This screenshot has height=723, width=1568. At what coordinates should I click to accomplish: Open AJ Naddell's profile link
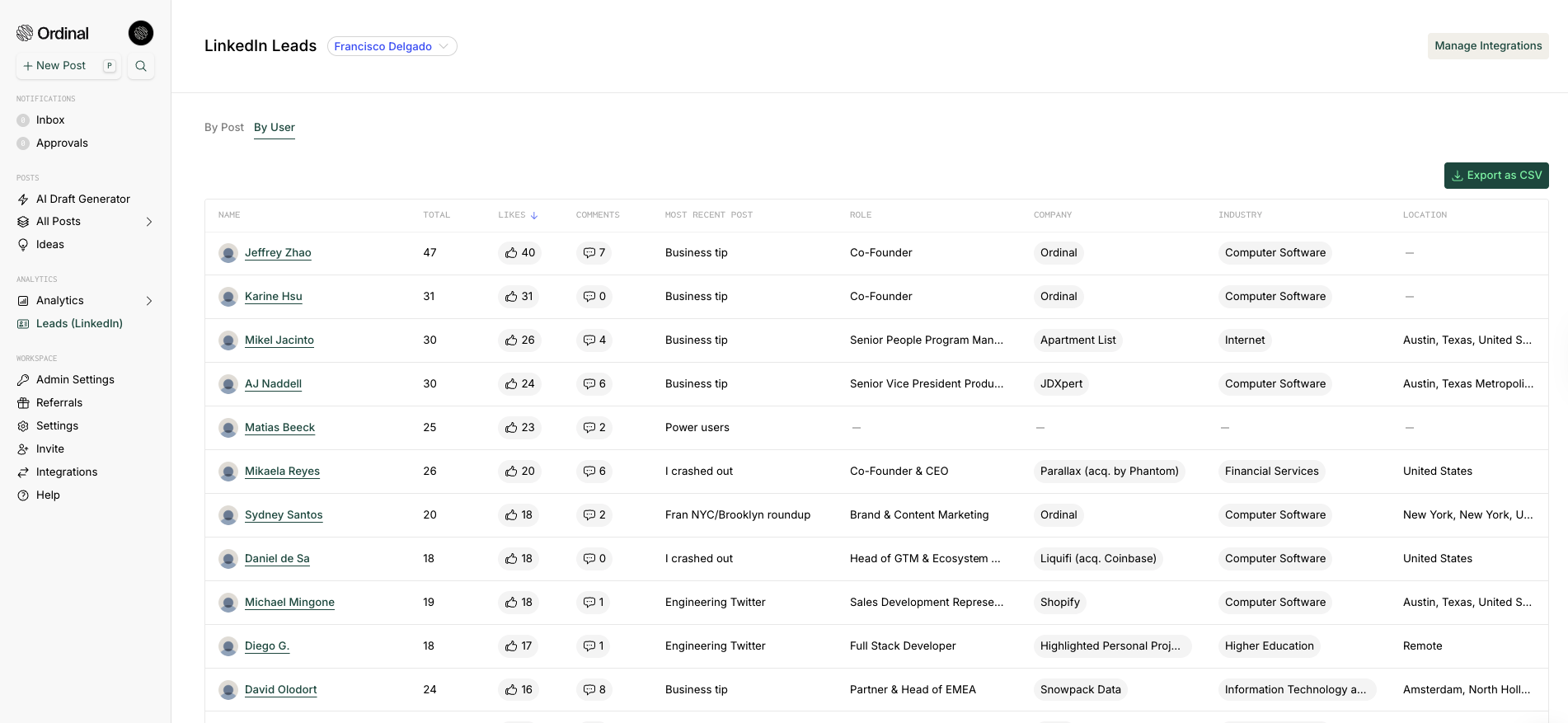[x=273, y=384]
